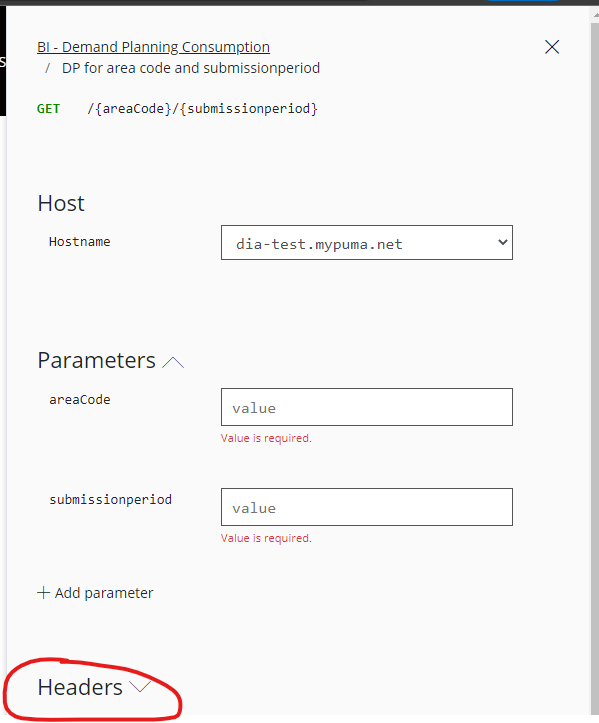599x723 pixels.
Task: Click the submissionperiod value field
Action: (367, 507)
